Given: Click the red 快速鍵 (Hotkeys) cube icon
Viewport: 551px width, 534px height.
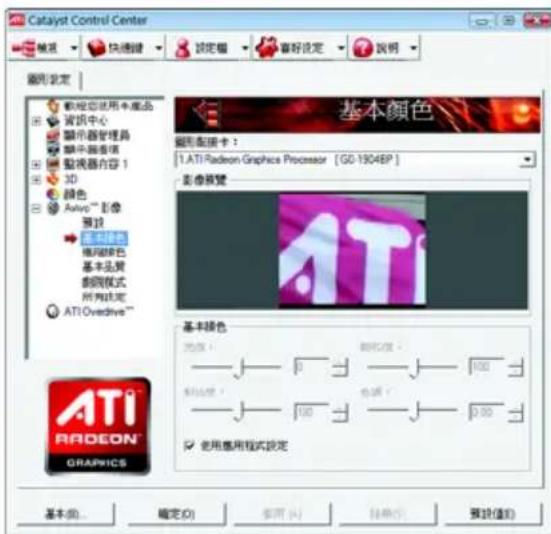Looking at the screenshot, I should [96, 48].
